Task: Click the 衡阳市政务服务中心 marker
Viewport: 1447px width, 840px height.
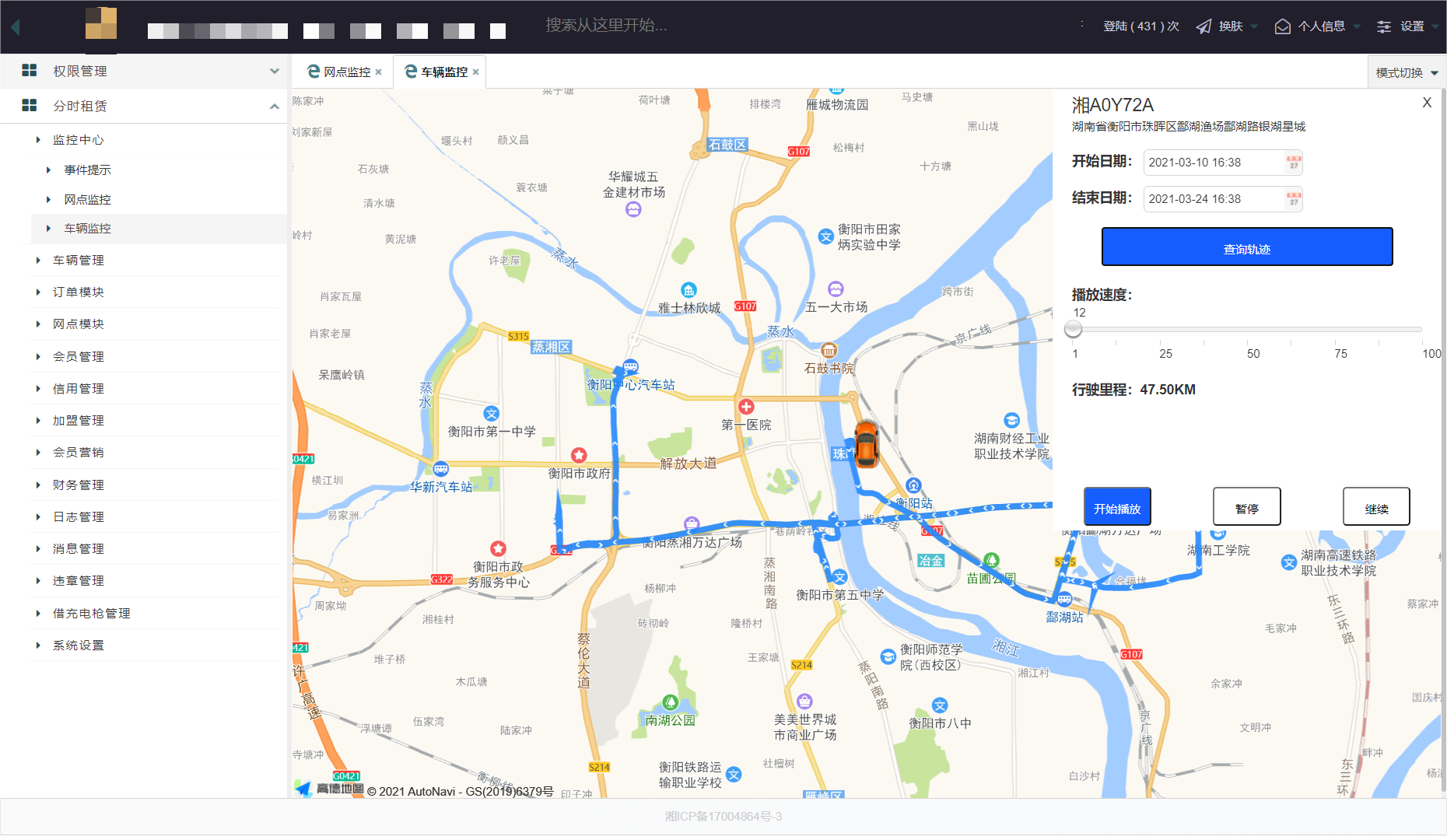Action: [x=498, y=549]
